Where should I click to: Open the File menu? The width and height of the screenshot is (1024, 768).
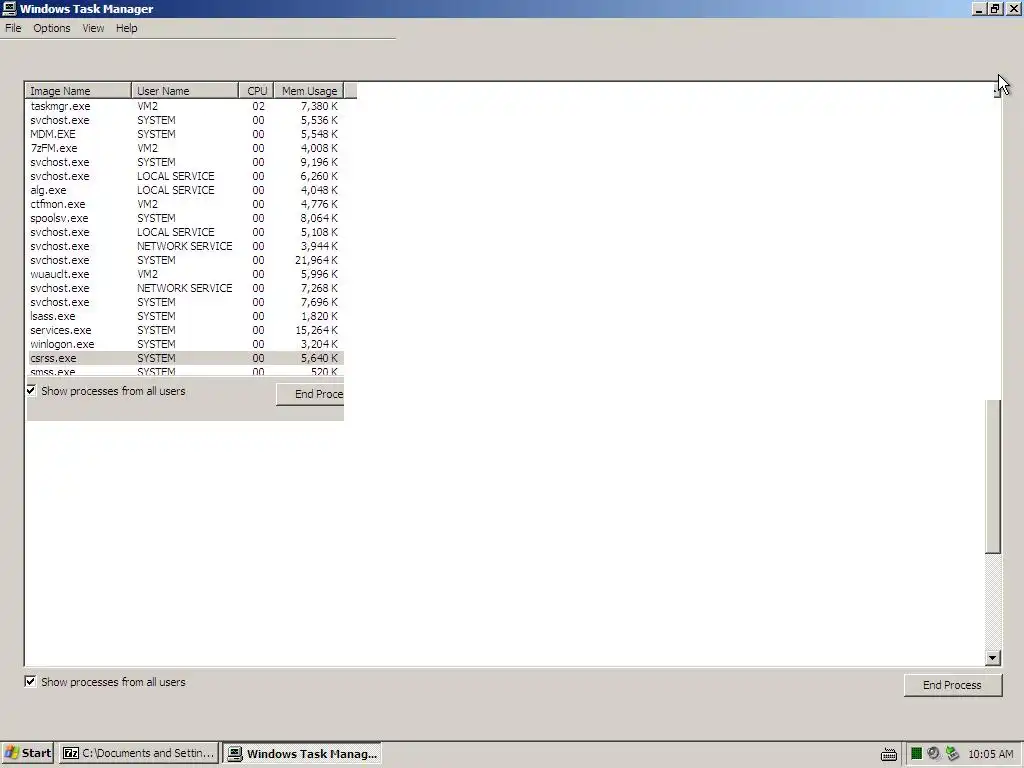click(13, 28)
